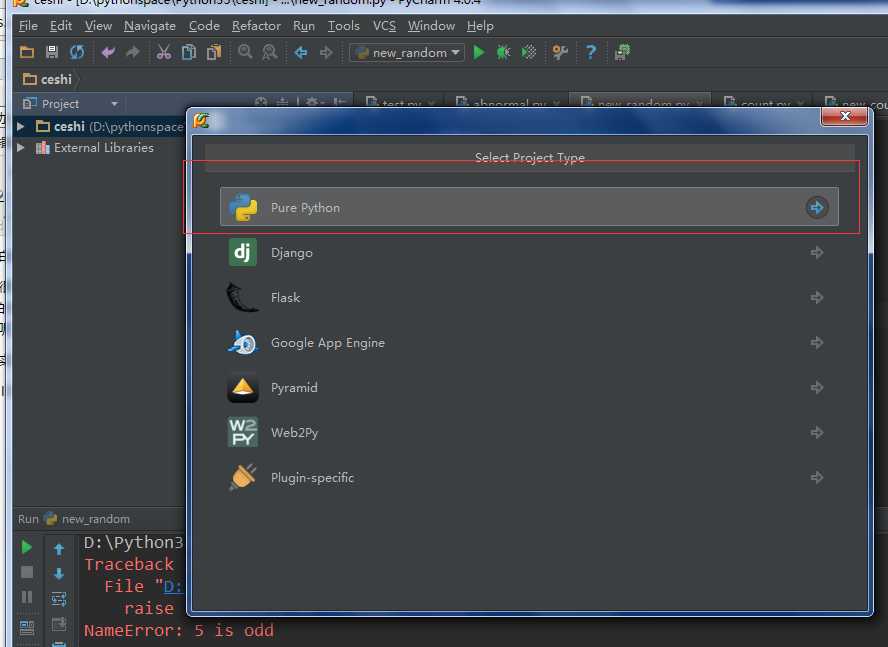888x647 pixels.
Task: Open the View menu
Action: coord(98,26)
